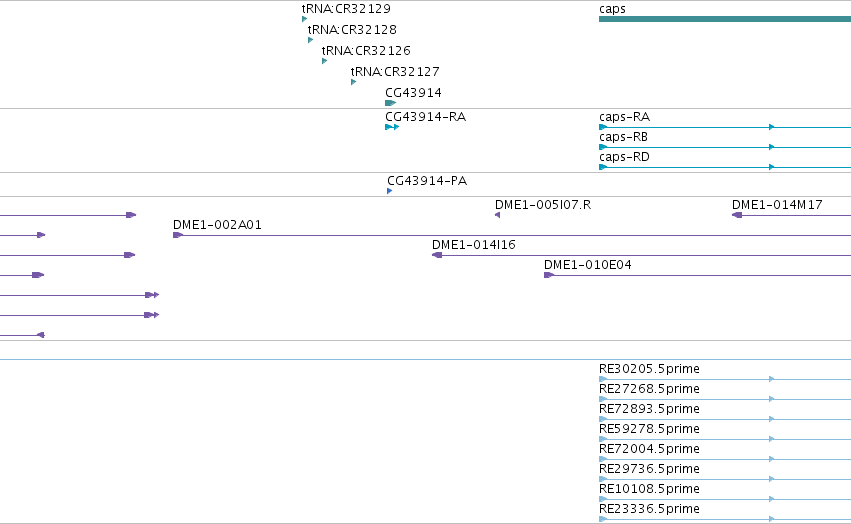
Task: Click the CG43914 gene arrow glyph
Action: [391, 103]
